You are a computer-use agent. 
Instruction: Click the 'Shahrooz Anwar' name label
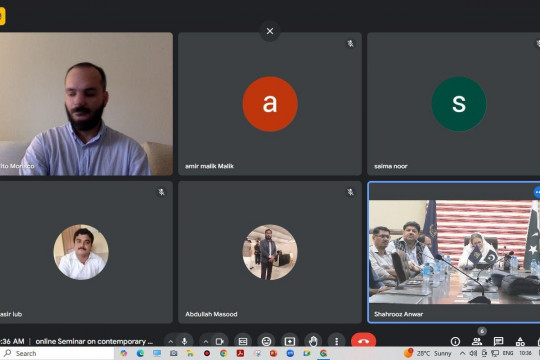click(x=398, y=314)
